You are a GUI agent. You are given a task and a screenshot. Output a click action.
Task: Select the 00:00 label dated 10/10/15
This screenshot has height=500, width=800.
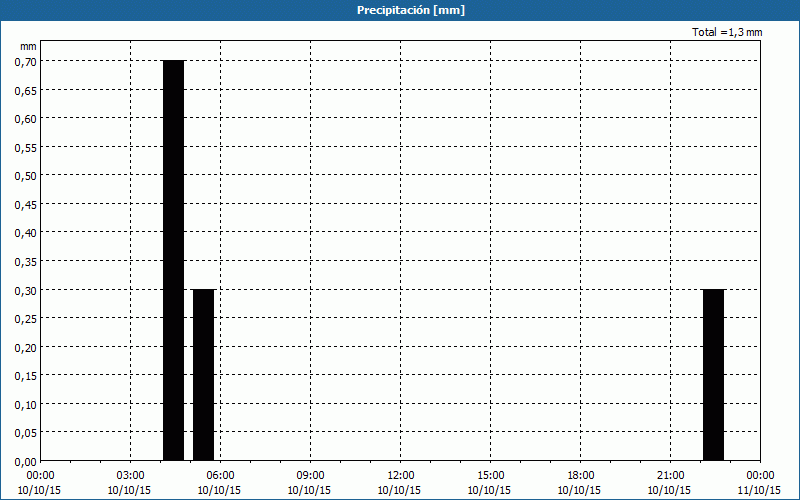point(41,475)
